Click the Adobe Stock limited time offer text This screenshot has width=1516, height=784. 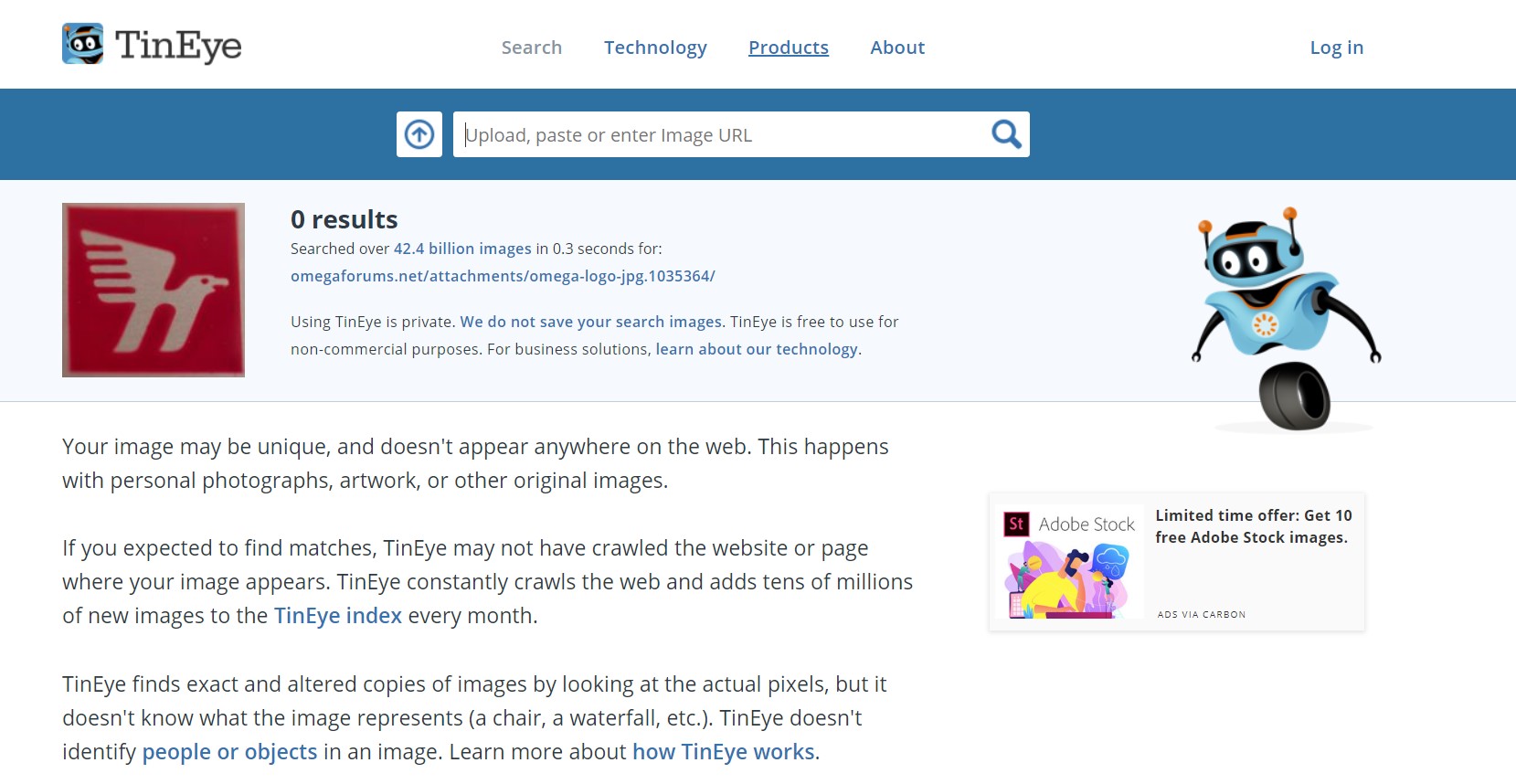[1253, 526]
